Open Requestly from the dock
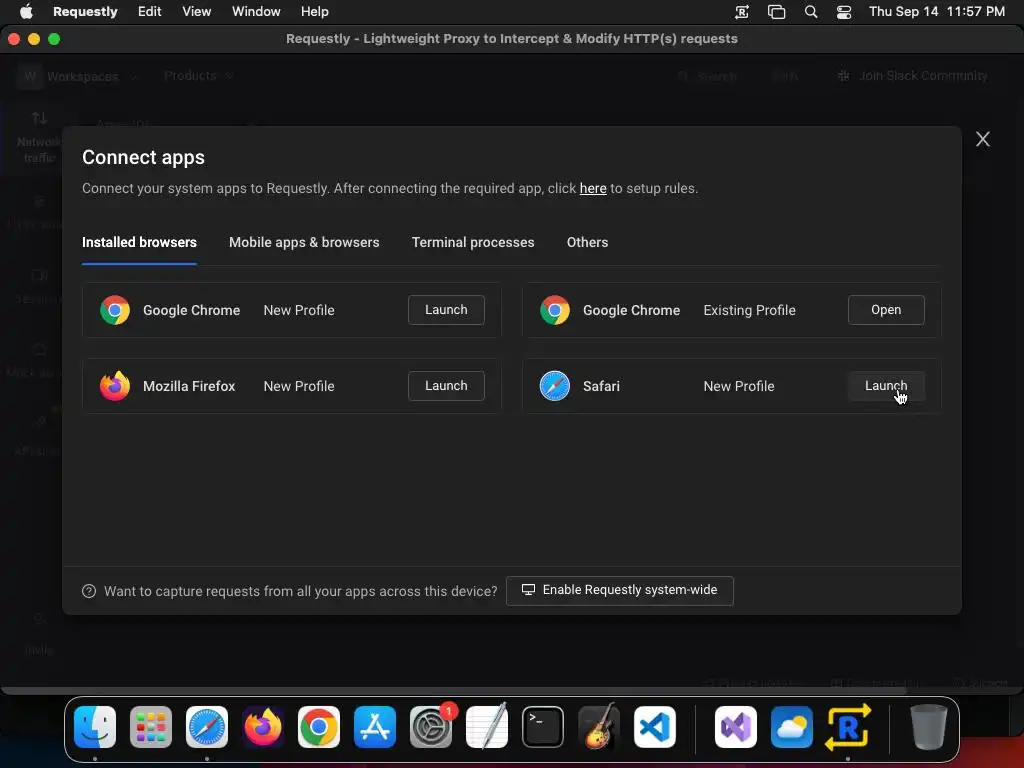This screenshot has width=1024, height=768. point(848,727)
